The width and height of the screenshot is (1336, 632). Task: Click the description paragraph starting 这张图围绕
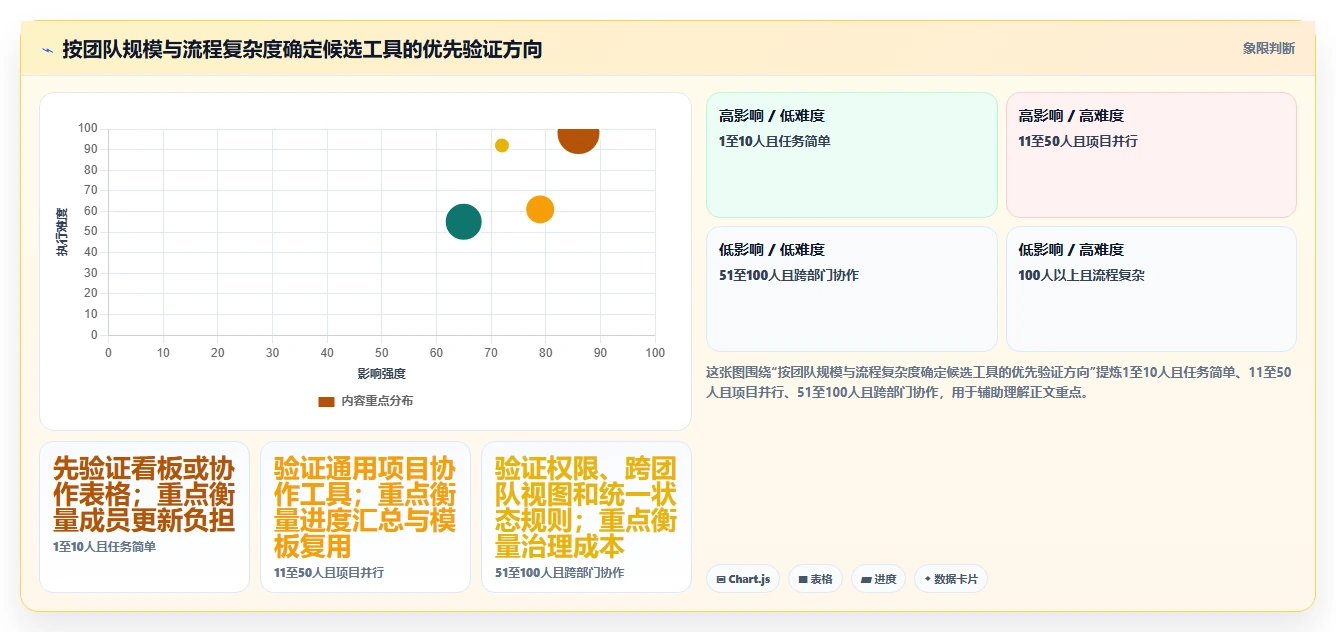pos(1001,382)
